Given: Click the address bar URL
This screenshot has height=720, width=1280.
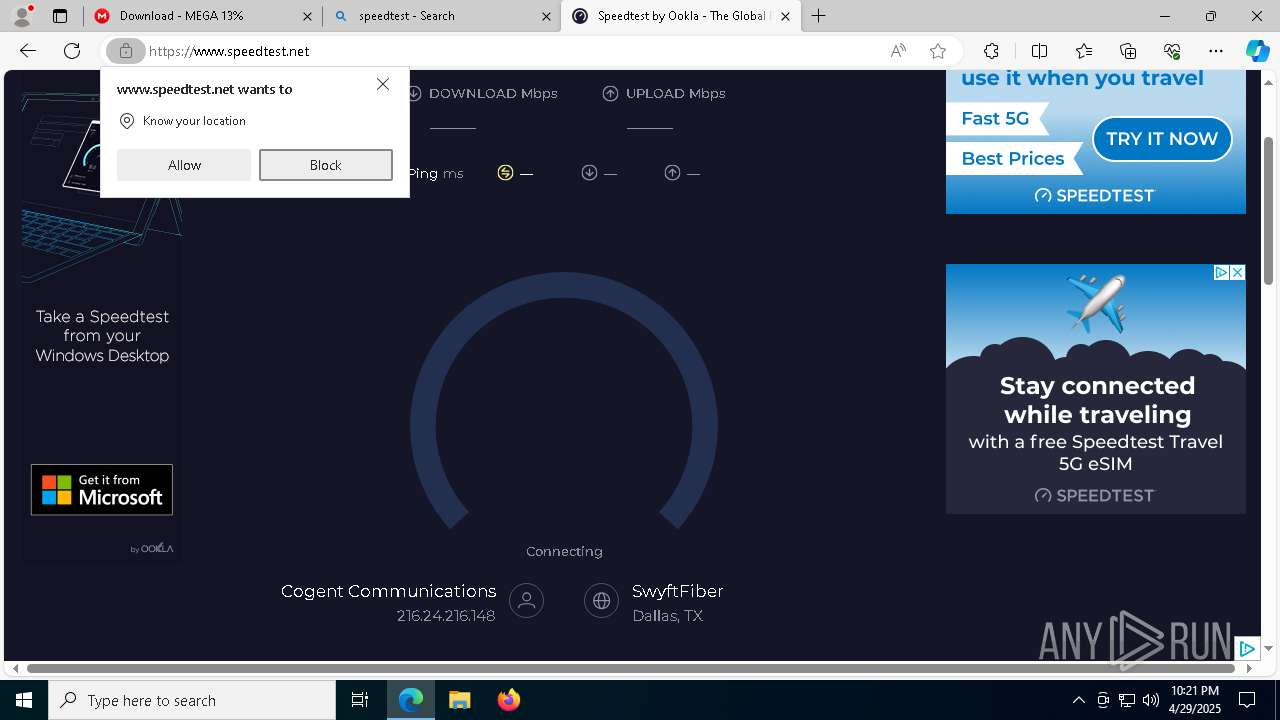Looking at the screenshot, I should (229, 51).
